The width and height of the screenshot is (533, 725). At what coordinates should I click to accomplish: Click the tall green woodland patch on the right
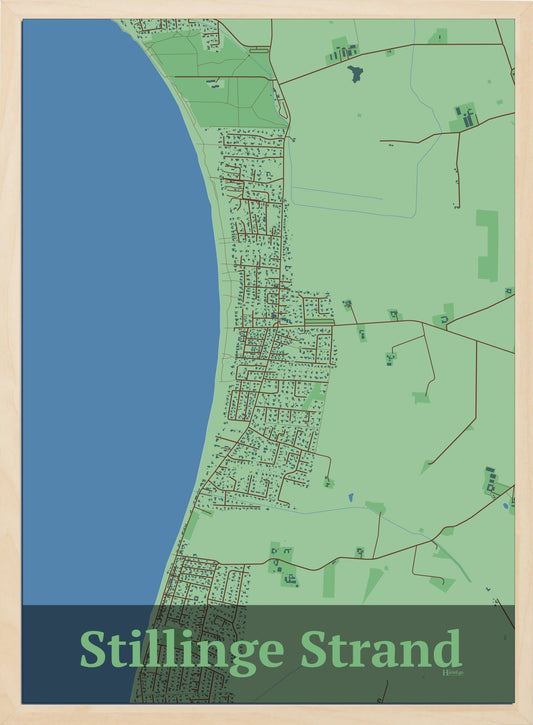(x=488, y=246)
